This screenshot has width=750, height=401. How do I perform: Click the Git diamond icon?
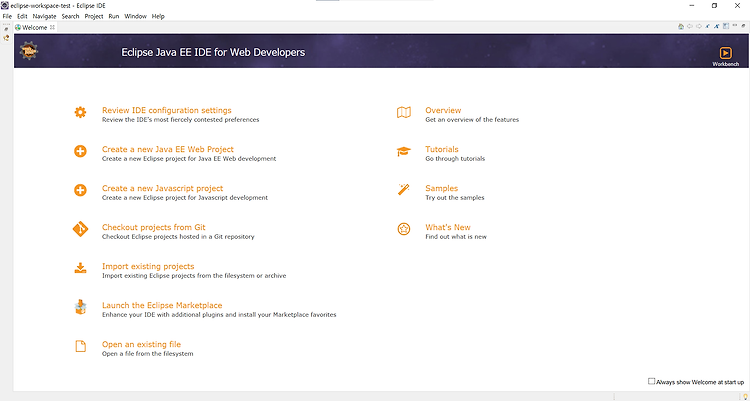click(80, 229)
